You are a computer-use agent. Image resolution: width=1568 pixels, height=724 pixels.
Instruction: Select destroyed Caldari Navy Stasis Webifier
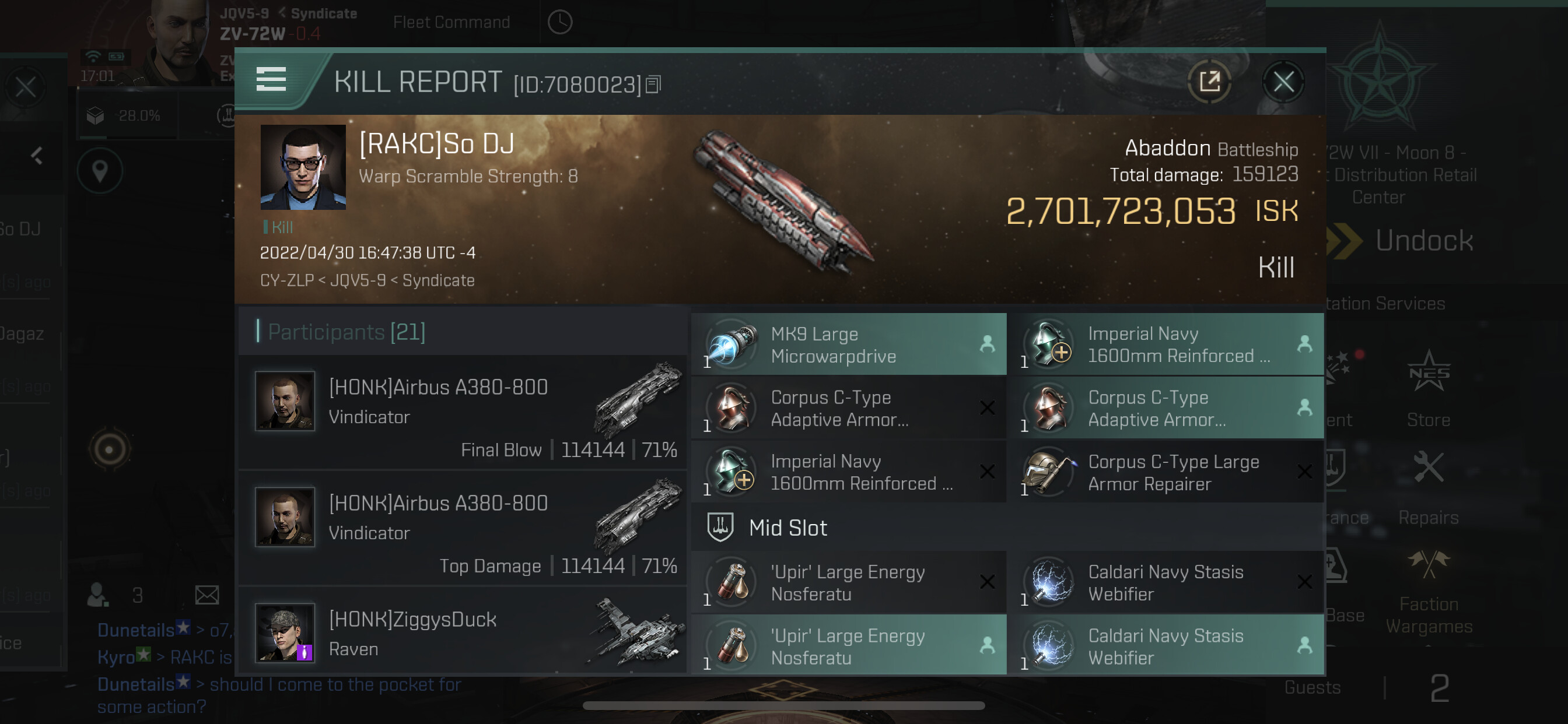[x=1165, y=582]
